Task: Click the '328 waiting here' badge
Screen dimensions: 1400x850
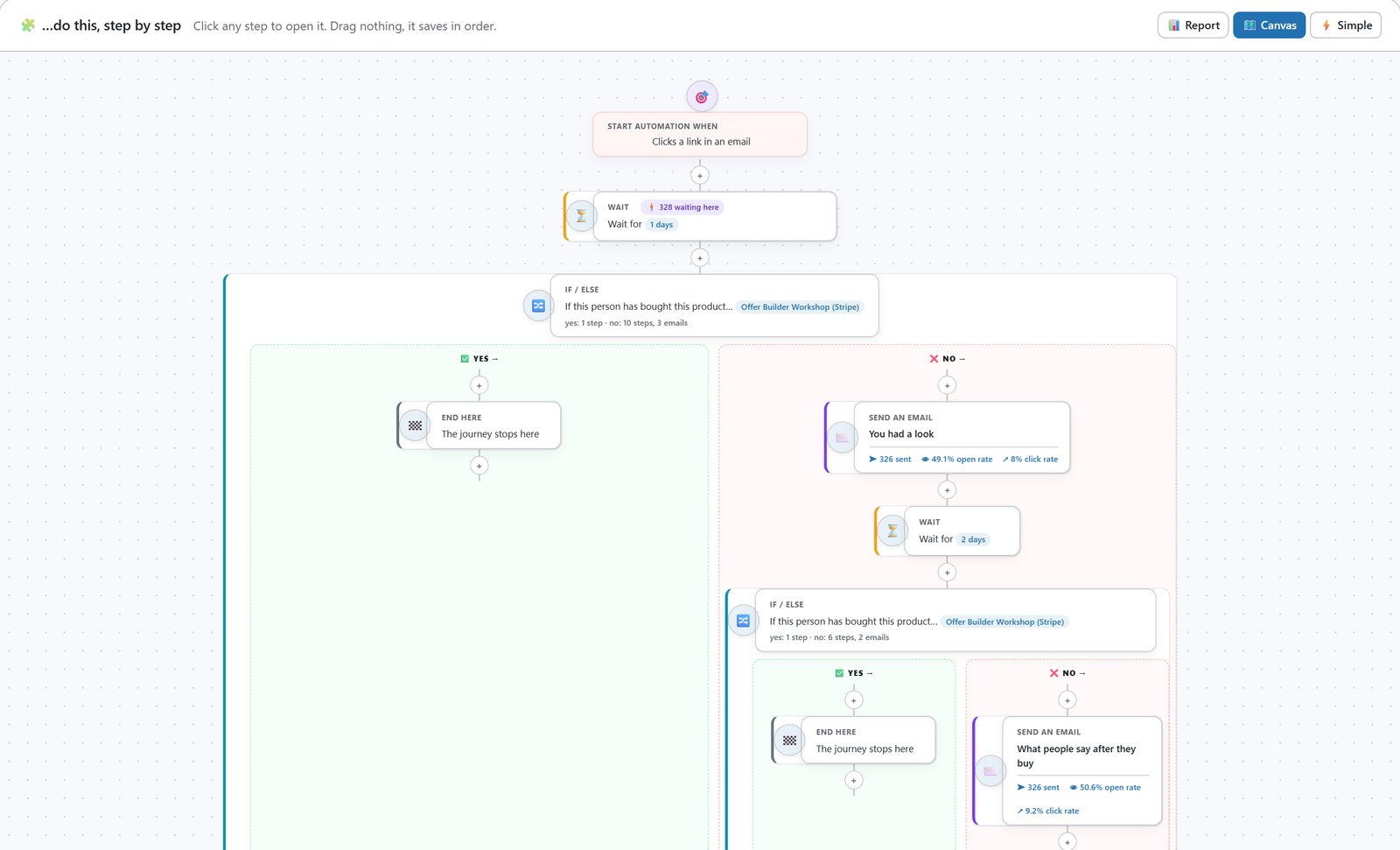Action: 682,207
